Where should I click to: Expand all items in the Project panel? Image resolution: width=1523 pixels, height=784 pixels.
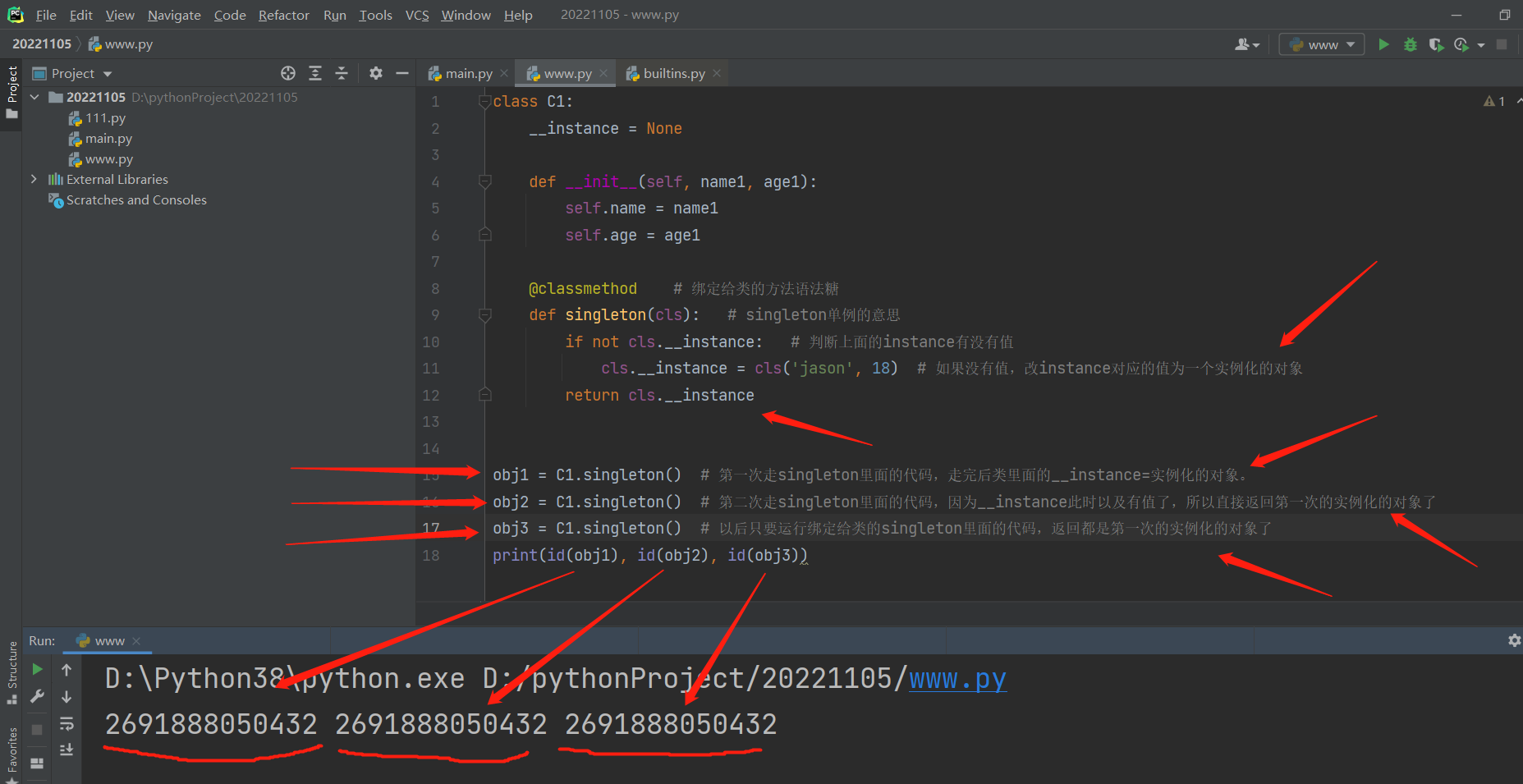(315, 73)
